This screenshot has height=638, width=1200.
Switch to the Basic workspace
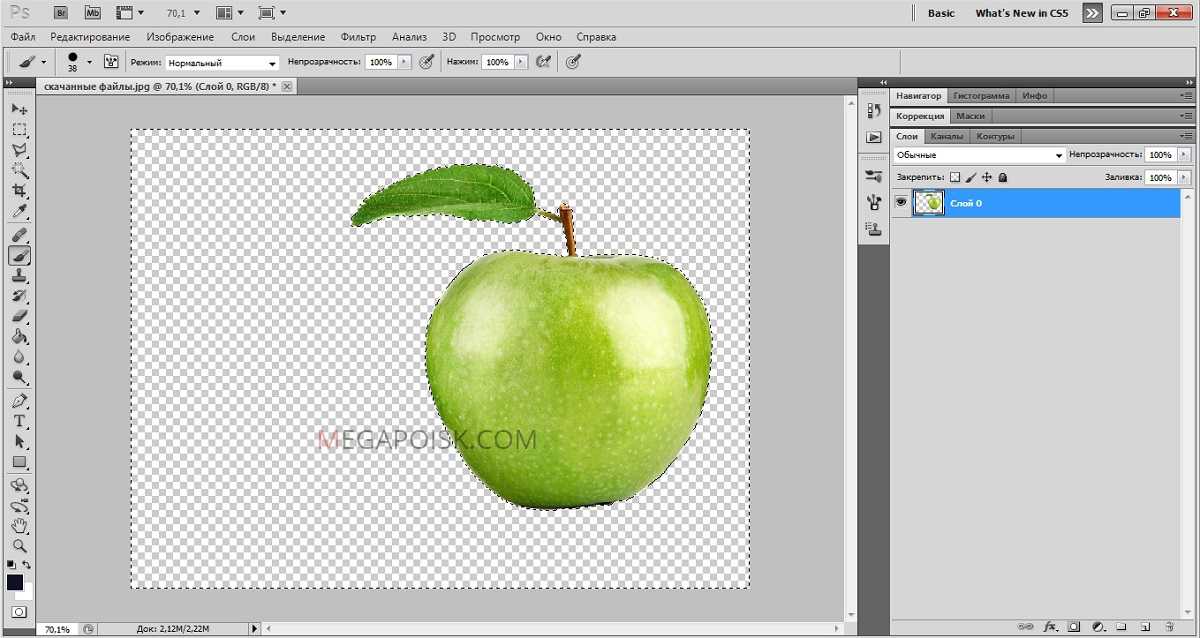[941, 13]
